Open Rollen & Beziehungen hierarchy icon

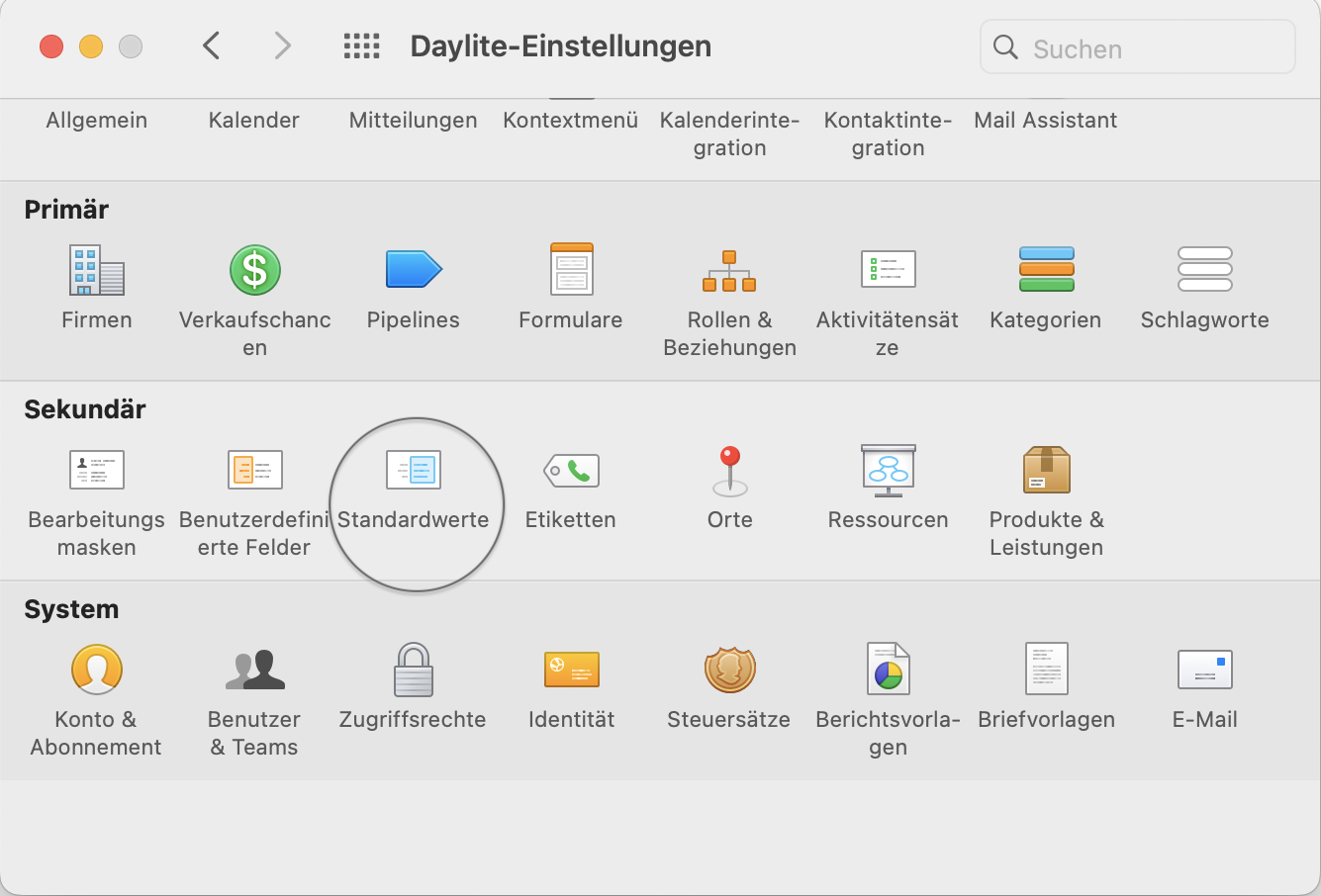(x=729, y=270)
